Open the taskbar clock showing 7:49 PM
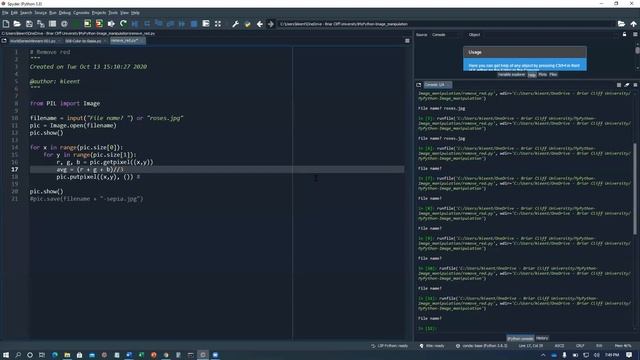 click(612, 355)
